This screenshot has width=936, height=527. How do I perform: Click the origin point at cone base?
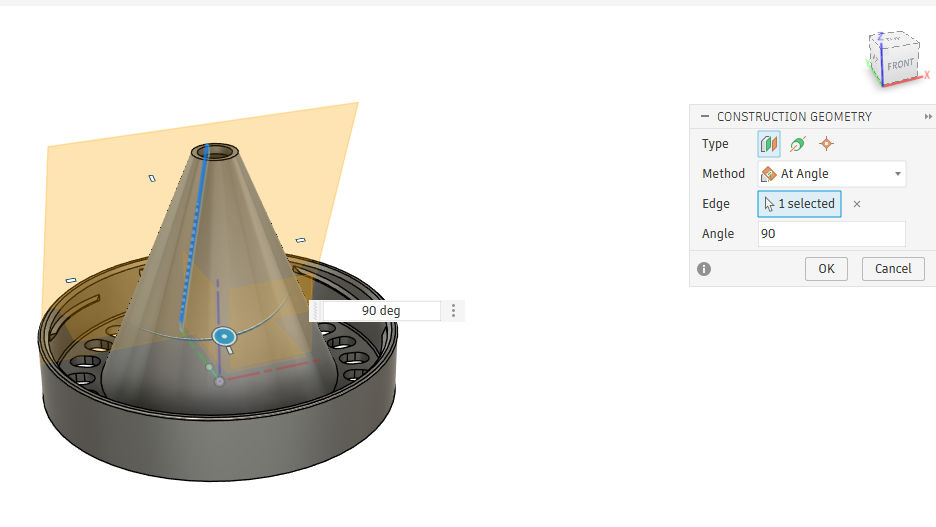pos(219,381)
